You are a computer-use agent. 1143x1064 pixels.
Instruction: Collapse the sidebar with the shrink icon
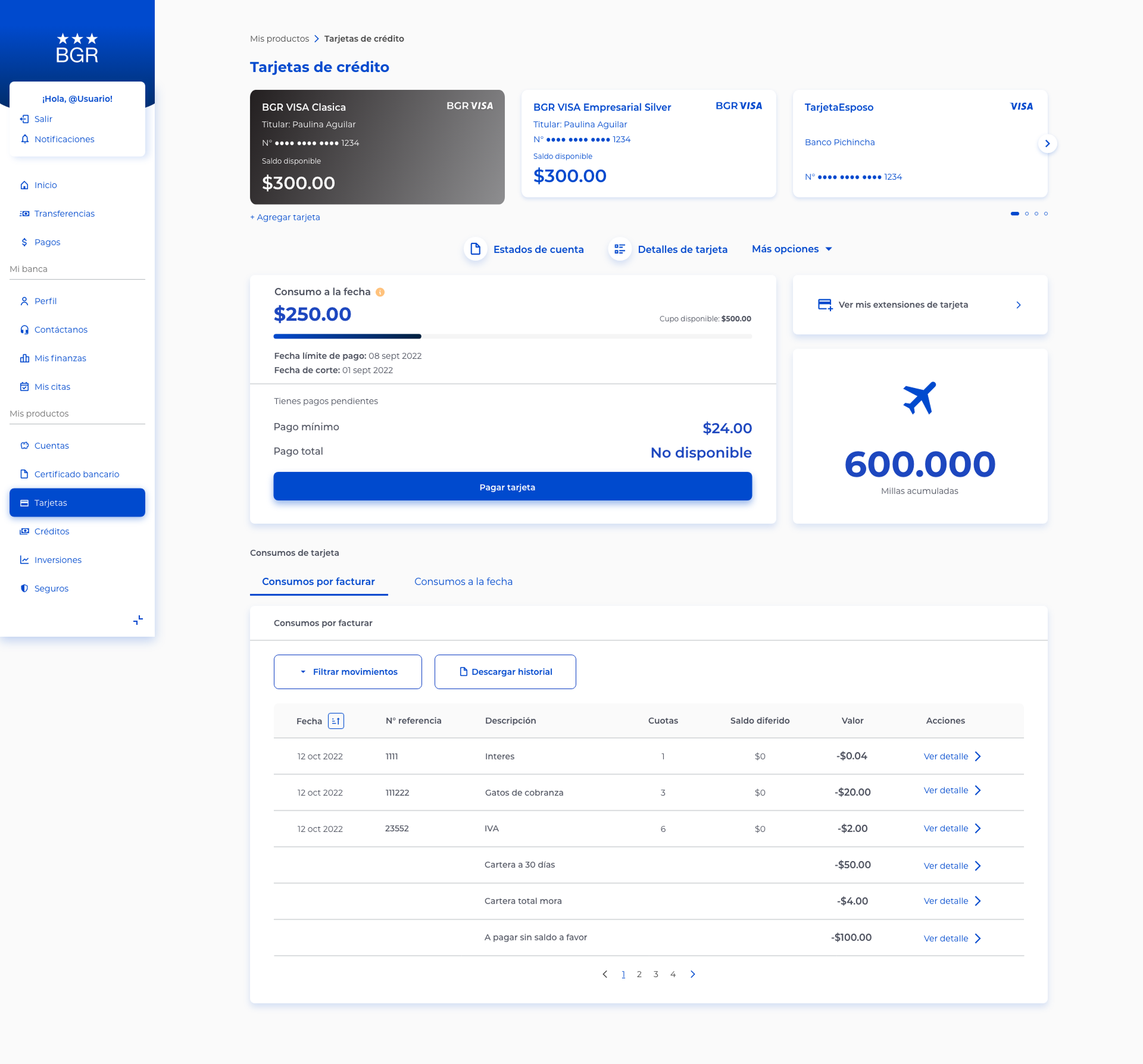[x=138, y=620]
